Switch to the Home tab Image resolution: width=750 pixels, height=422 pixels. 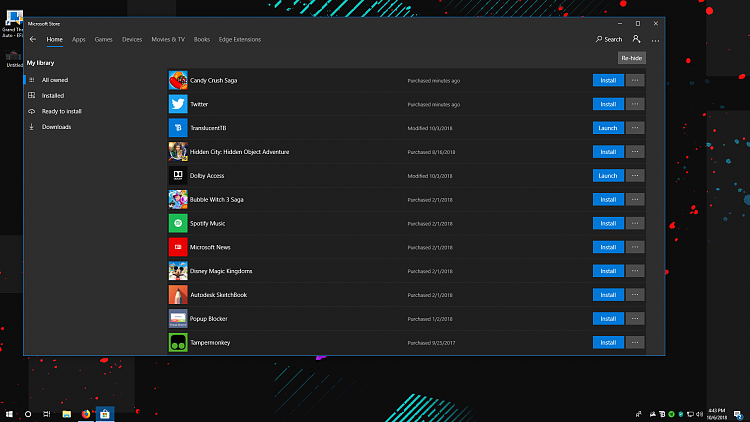pos(55,39)
